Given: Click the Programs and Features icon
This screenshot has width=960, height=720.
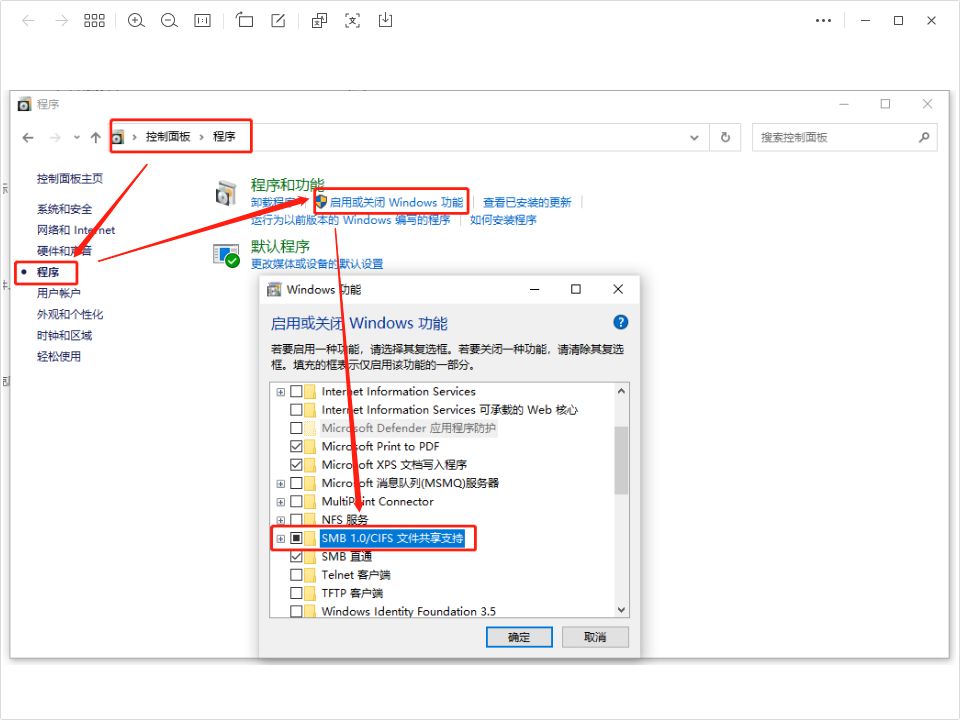Looking at the screenshot, I should 226,193.
